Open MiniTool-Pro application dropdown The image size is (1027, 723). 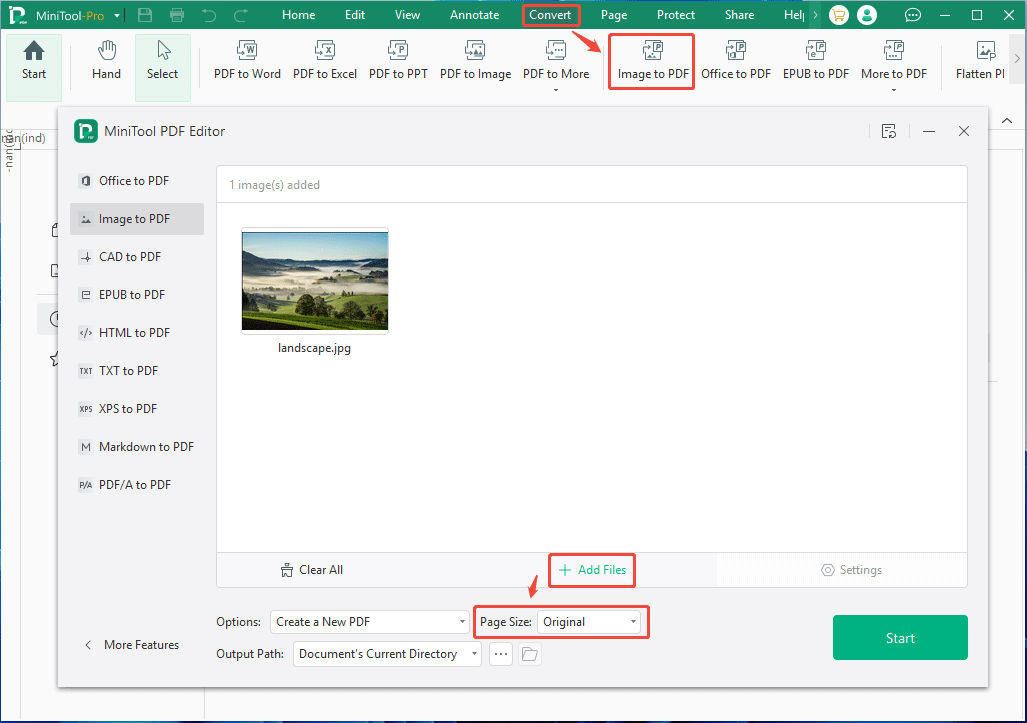tap(117, 15)
